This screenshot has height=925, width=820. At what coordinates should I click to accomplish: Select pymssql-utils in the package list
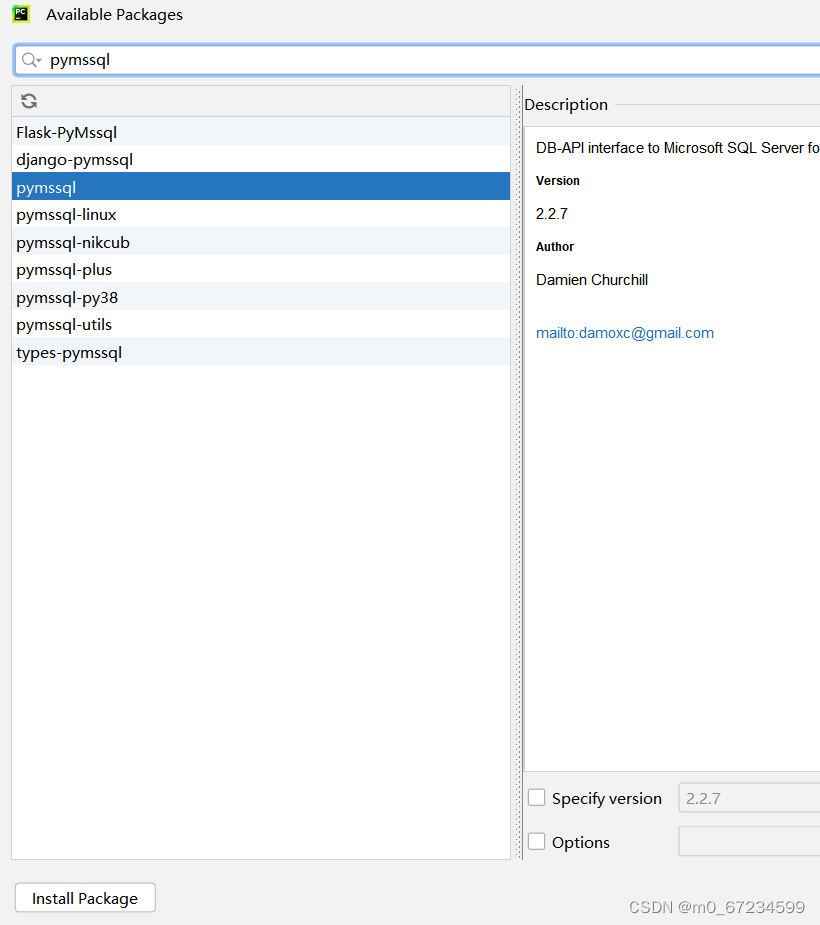[x=261, y=324]
